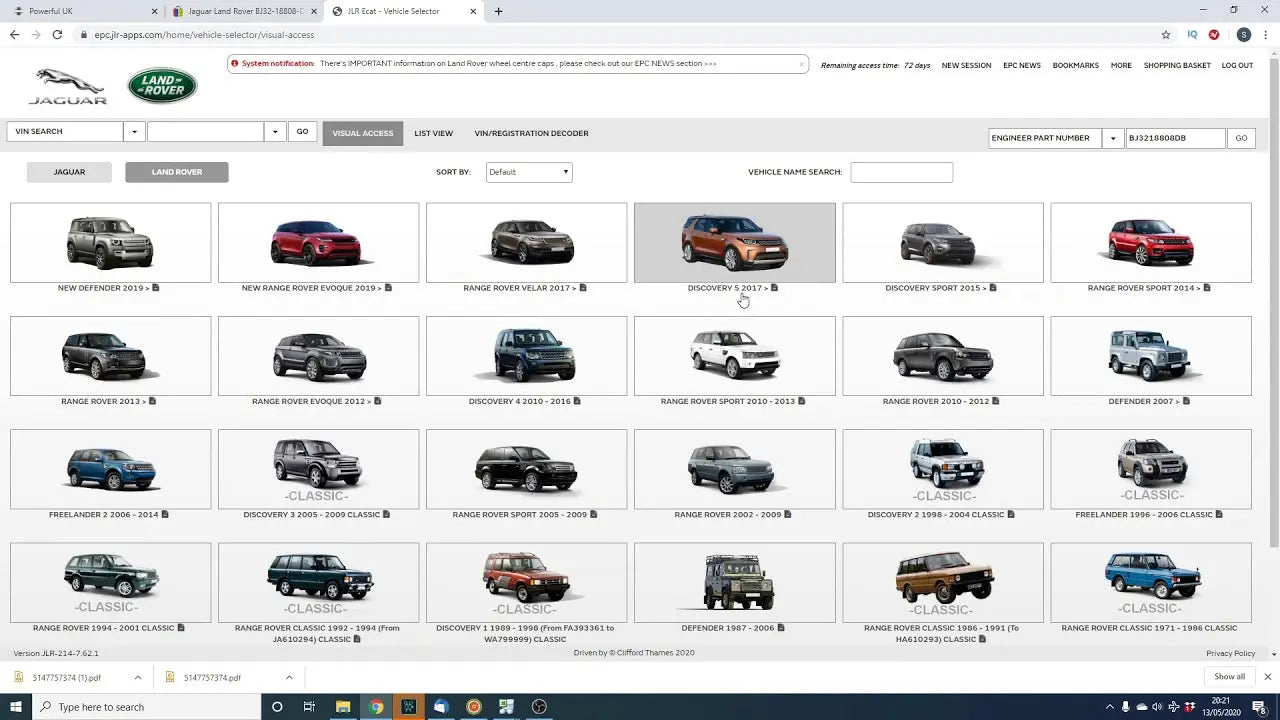The image size is (1280, 720).
Task: Expand the chevron next to 5147757374.pdf download
Action: (x=289, y=677)
